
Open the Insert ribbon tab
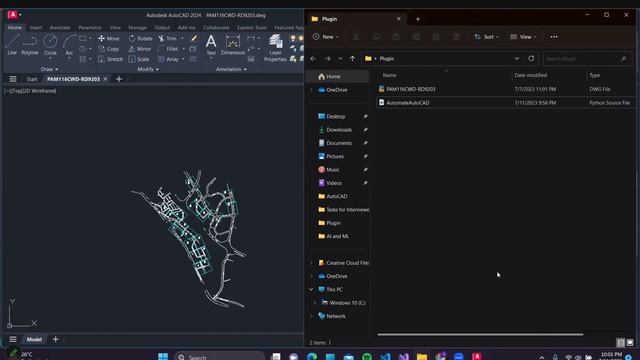coord(36,27)
